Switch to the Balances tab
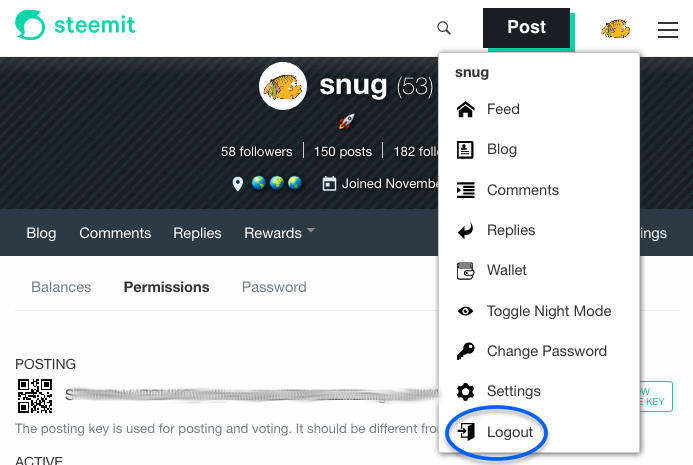The image size is (693, 465). click(61, 287)
